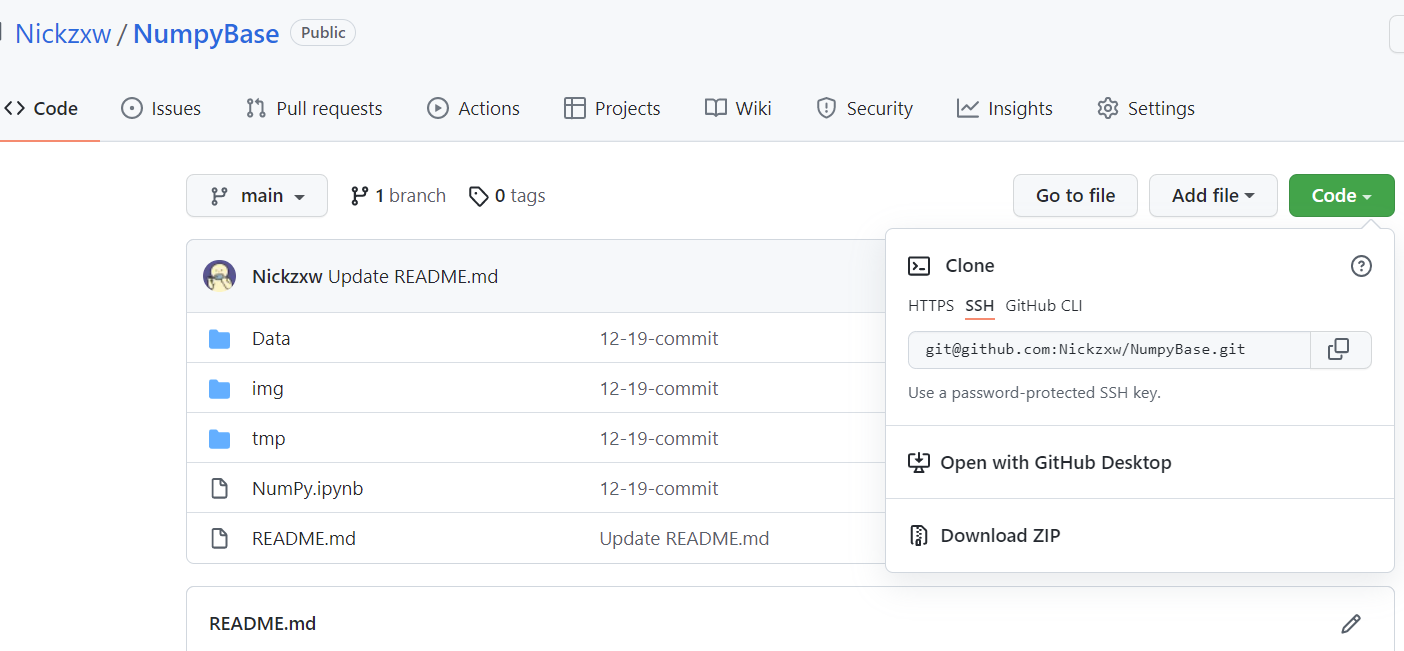
Task: Click the Nickzxw owner link in header
Action: point(63,34)
